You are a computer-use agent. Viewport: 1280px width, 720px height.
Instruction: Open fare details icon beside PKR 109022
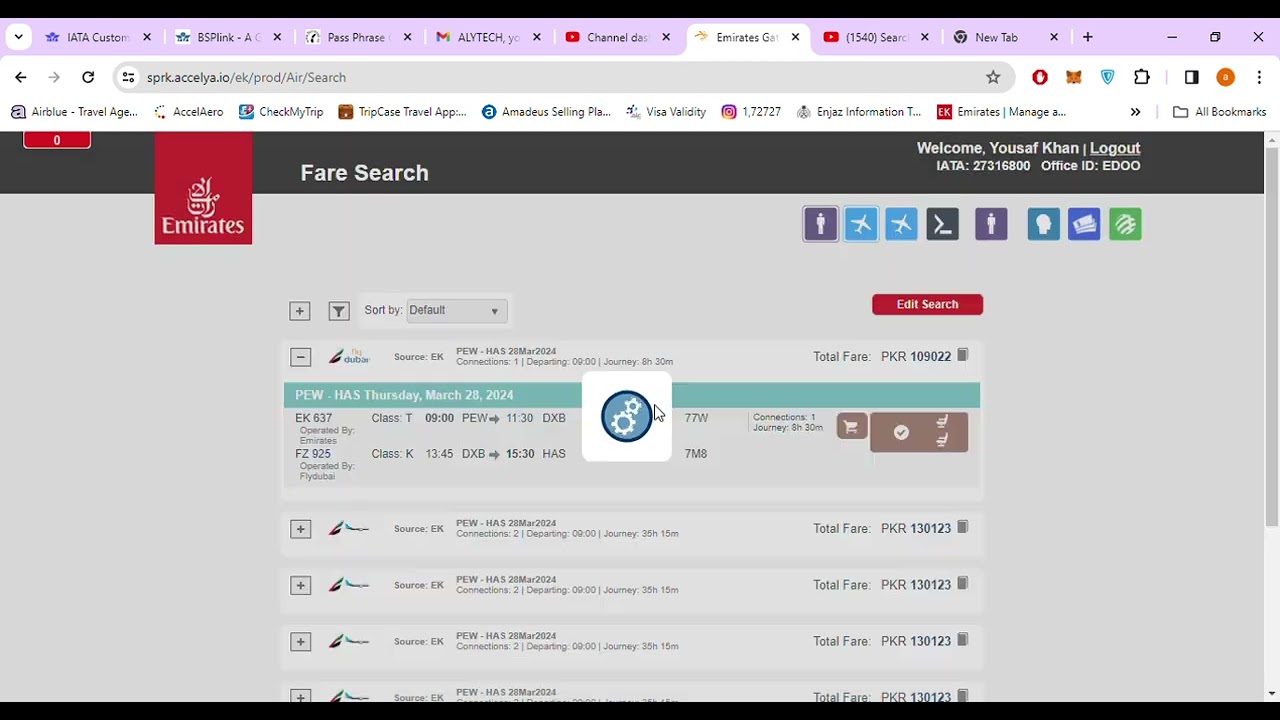tap(963, 355)
